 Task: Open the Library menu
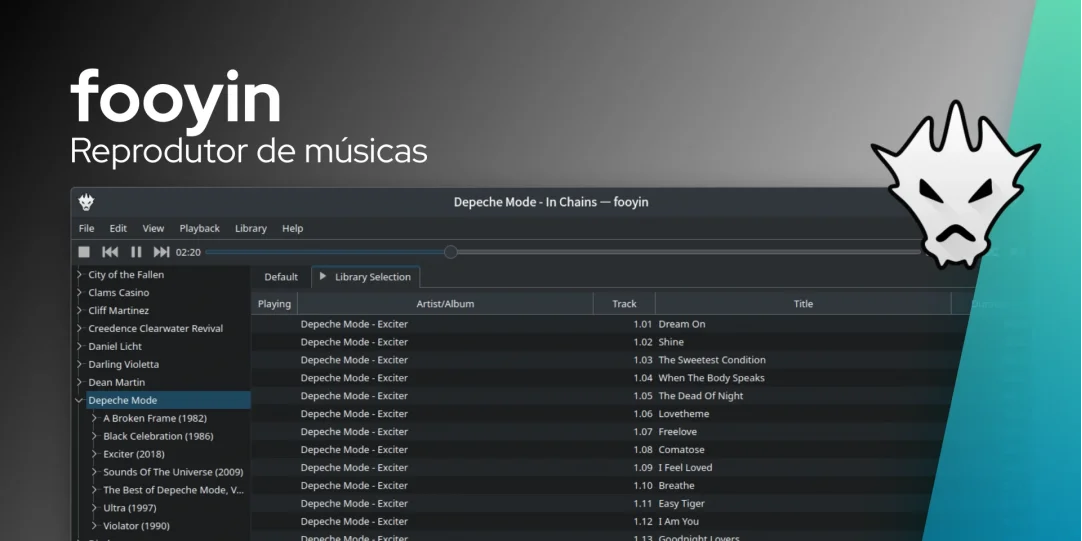pyautogui.click(x=250, y=228)
